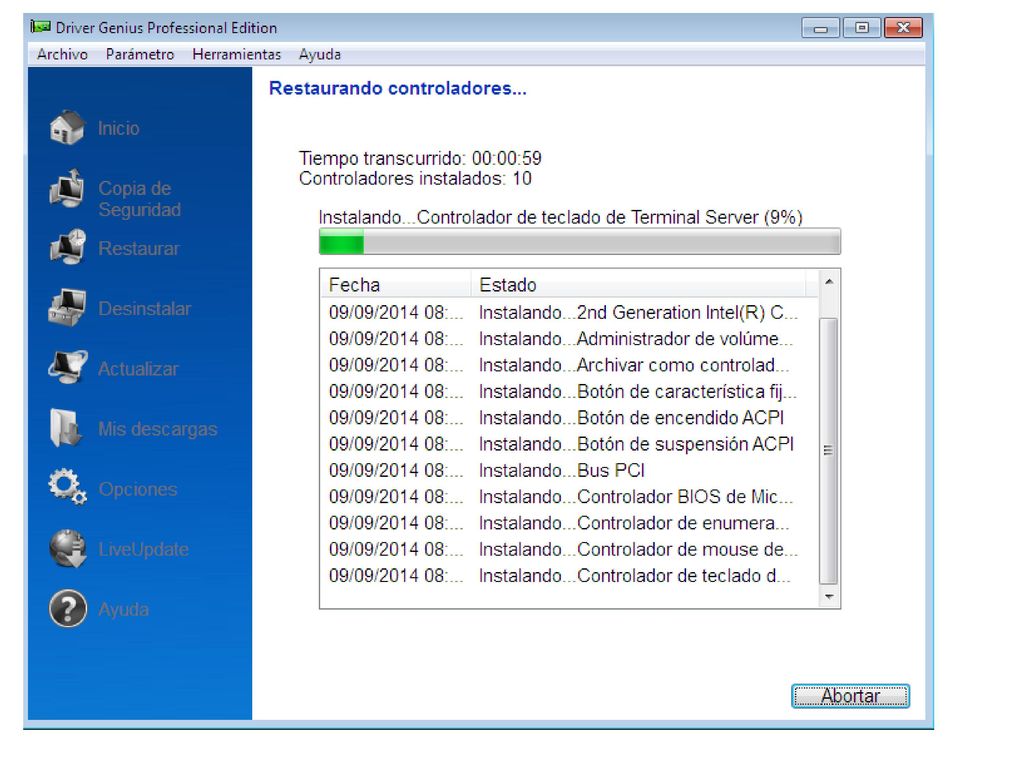
Task: Minimize the Driver Genius window
Action: tap(821, 28)
